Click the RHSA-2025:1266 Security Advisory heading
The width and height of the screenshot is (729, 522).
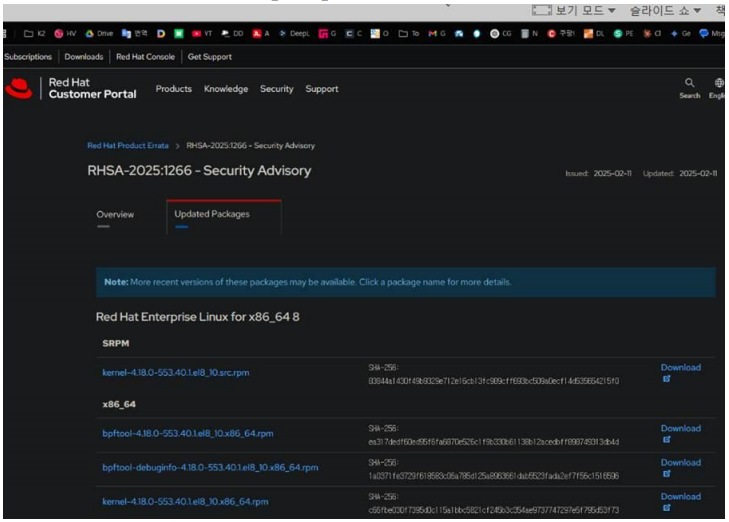[199, 171]
